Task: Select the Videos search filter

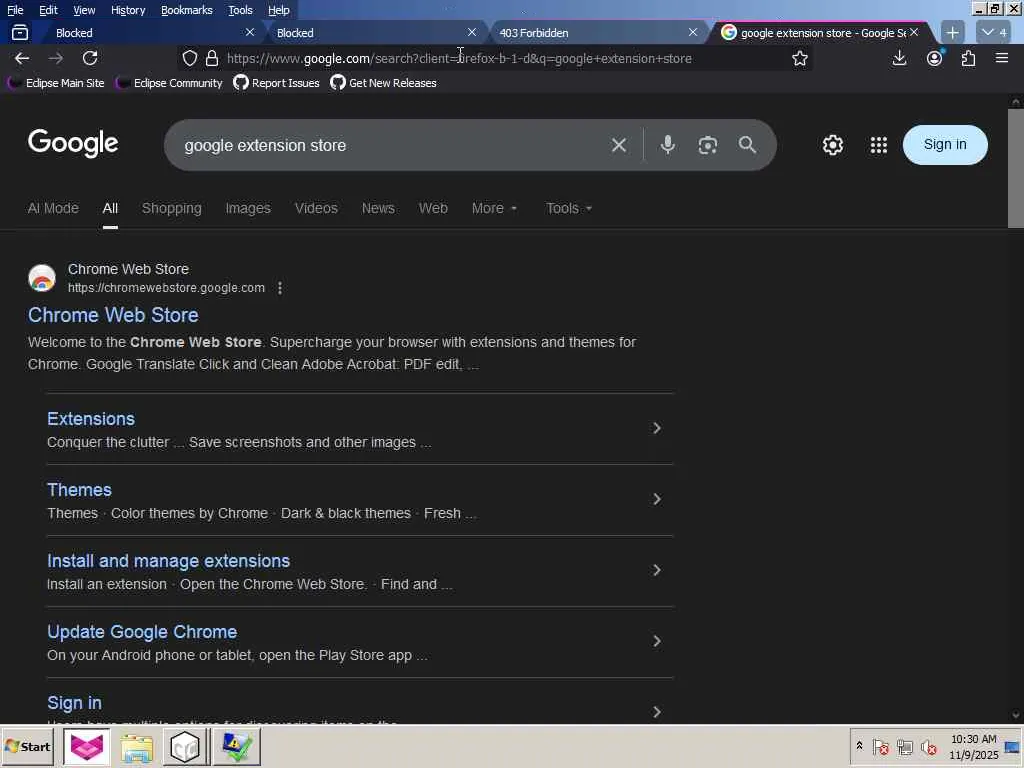Action: pos(316,208)
